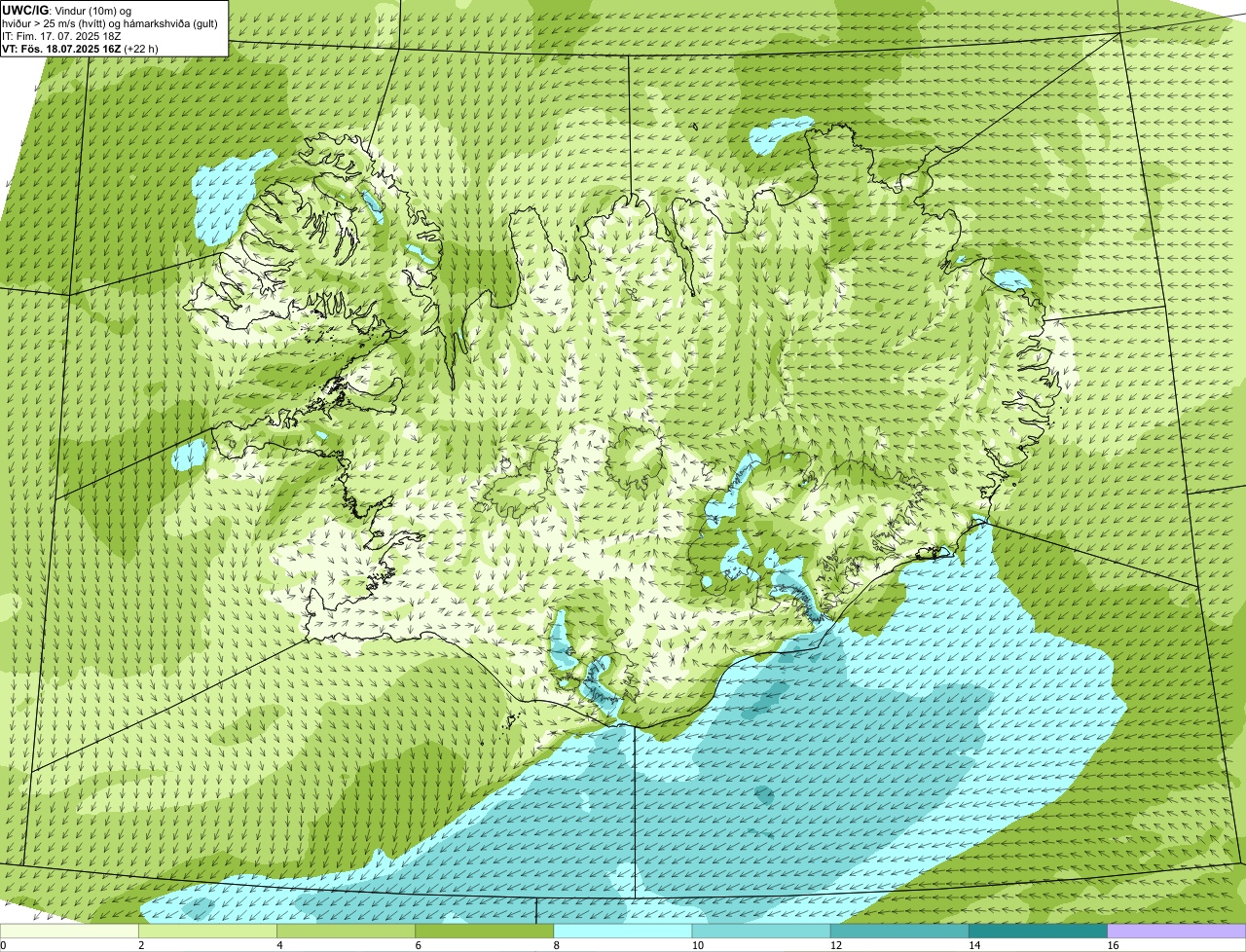
Task: Click the 4–6 m/s green legend swatch
Action: click(346, 932)
